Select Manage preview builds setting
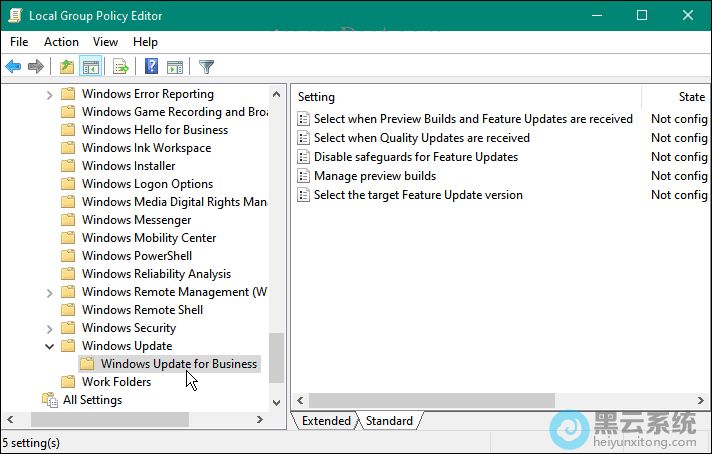Screen dimensions: 712x454 (x=375, y=176)
